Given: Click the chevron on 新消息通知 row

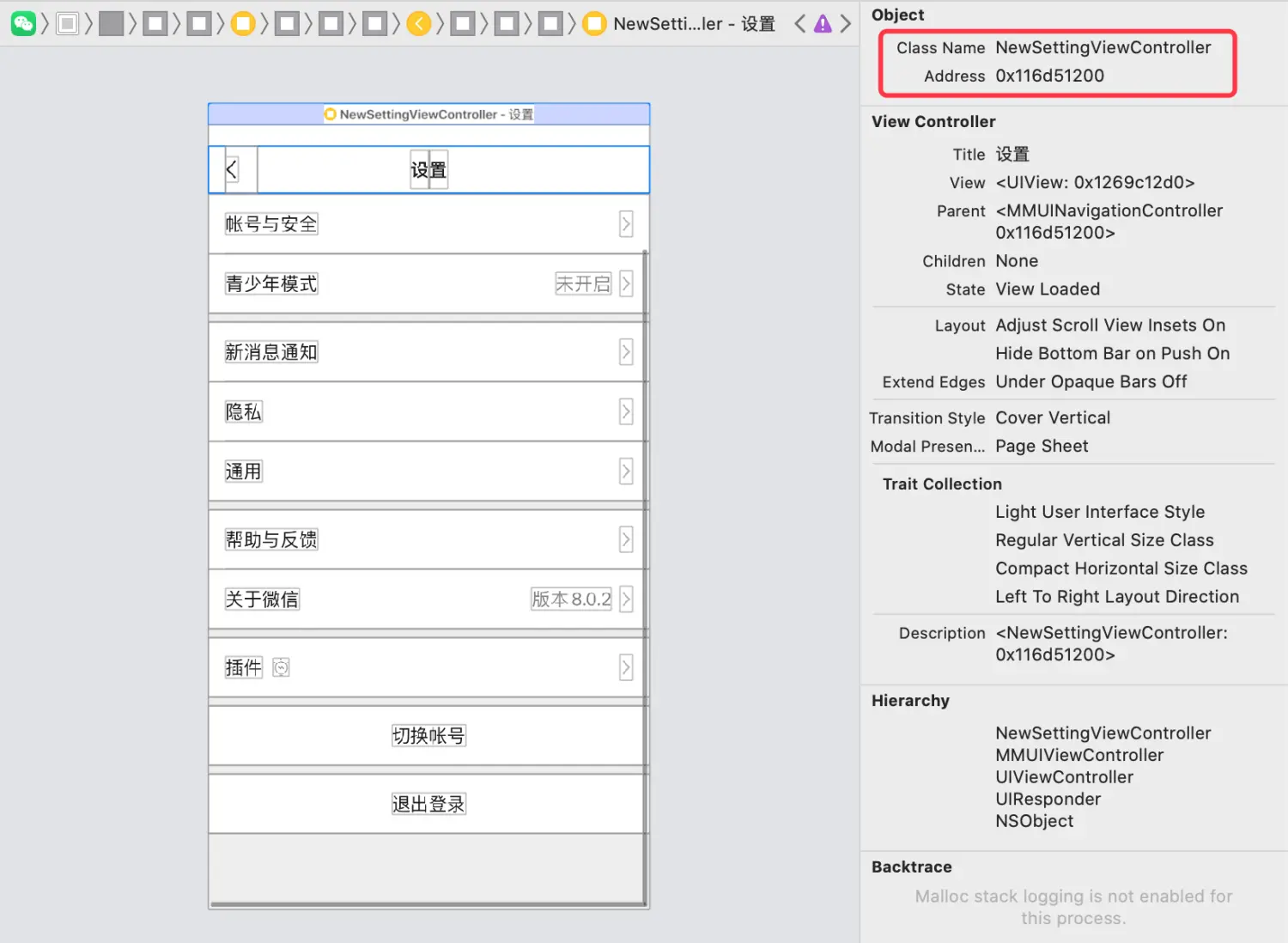Looking at the screenshot, I should click(x=626, y=352).
